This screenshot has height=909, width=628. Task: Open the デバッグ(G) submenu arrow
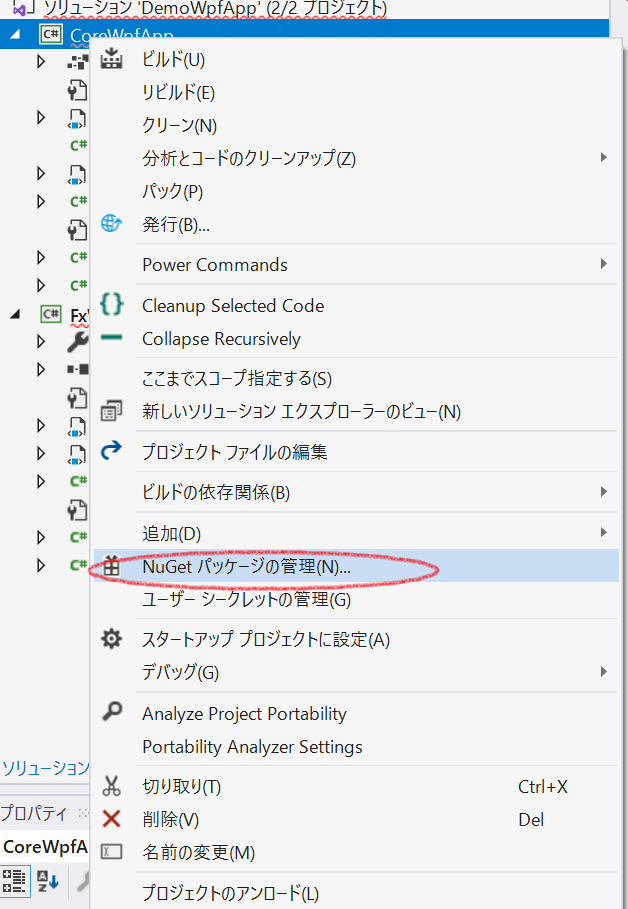[604, 671]
